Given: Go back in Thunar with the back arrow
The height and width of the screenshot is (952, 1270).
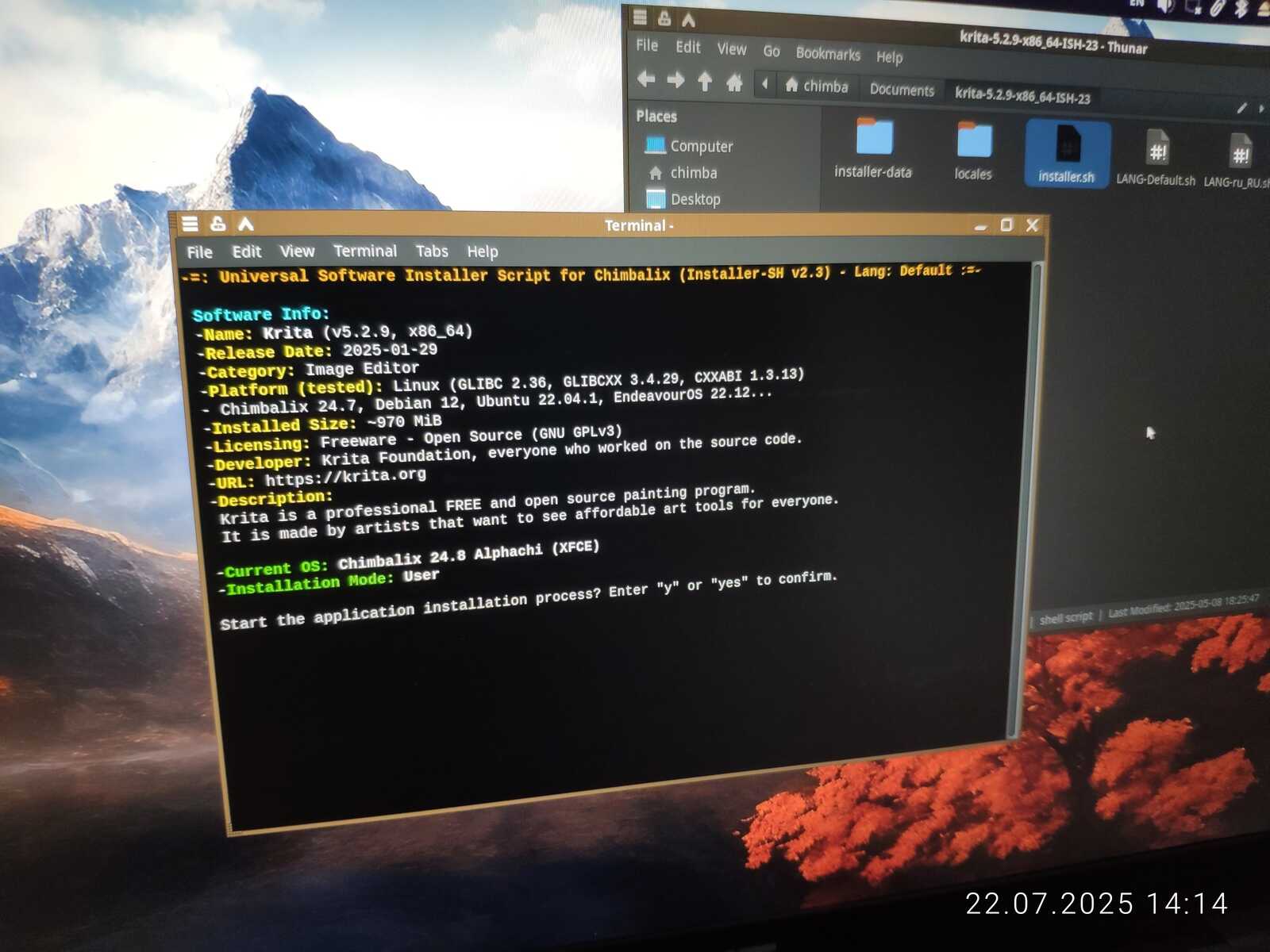Looking at the screenshot, I should tap(646, 79).
